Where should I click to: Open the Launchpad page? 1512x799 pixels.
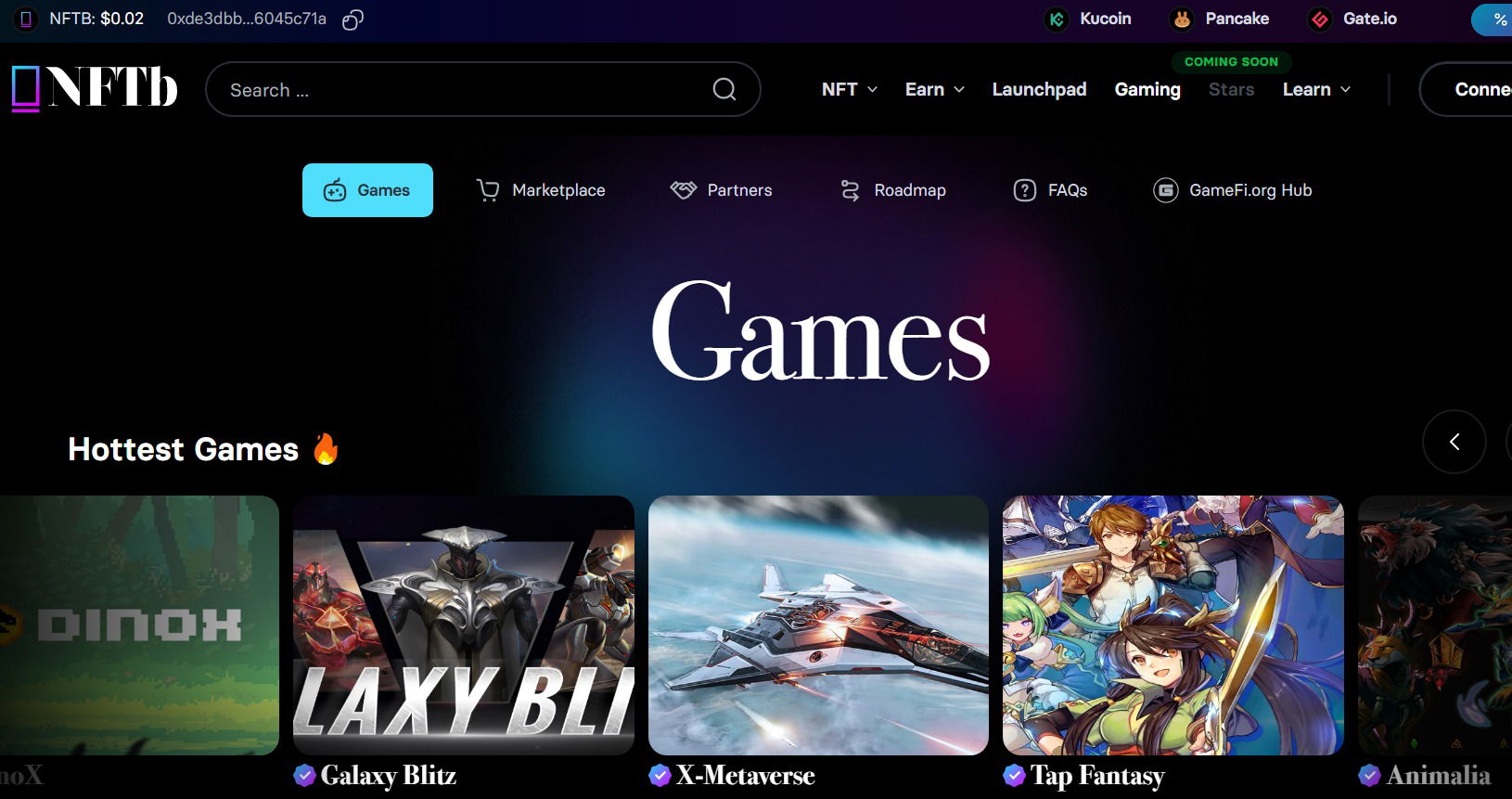point(1039,89)
